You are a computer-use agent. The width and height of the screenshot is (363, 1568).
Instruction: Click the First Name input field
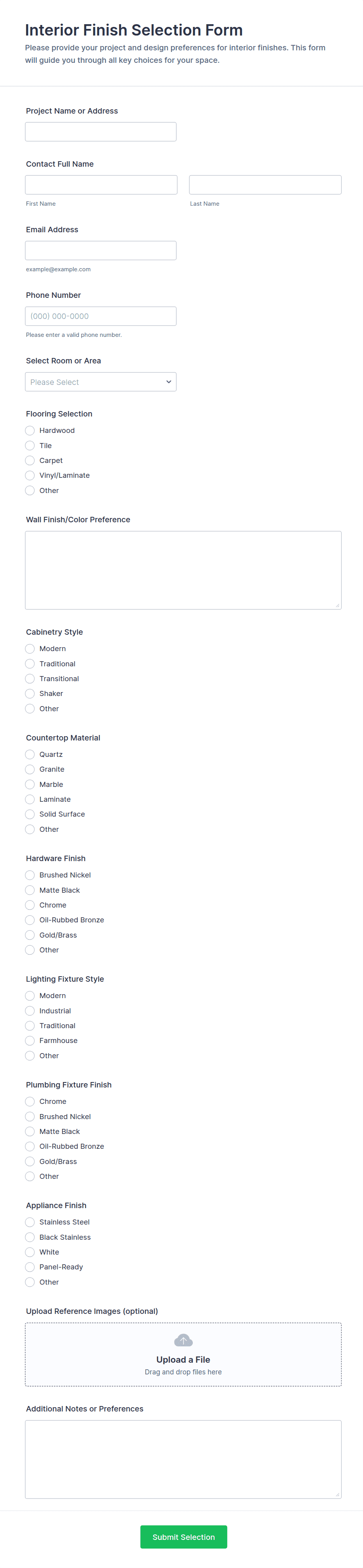click(x=101, y=184)
